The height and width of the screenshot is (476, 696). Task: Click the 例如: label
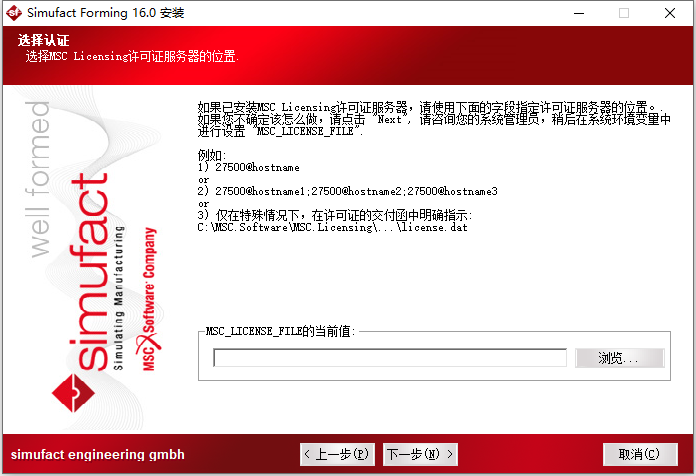212,155
